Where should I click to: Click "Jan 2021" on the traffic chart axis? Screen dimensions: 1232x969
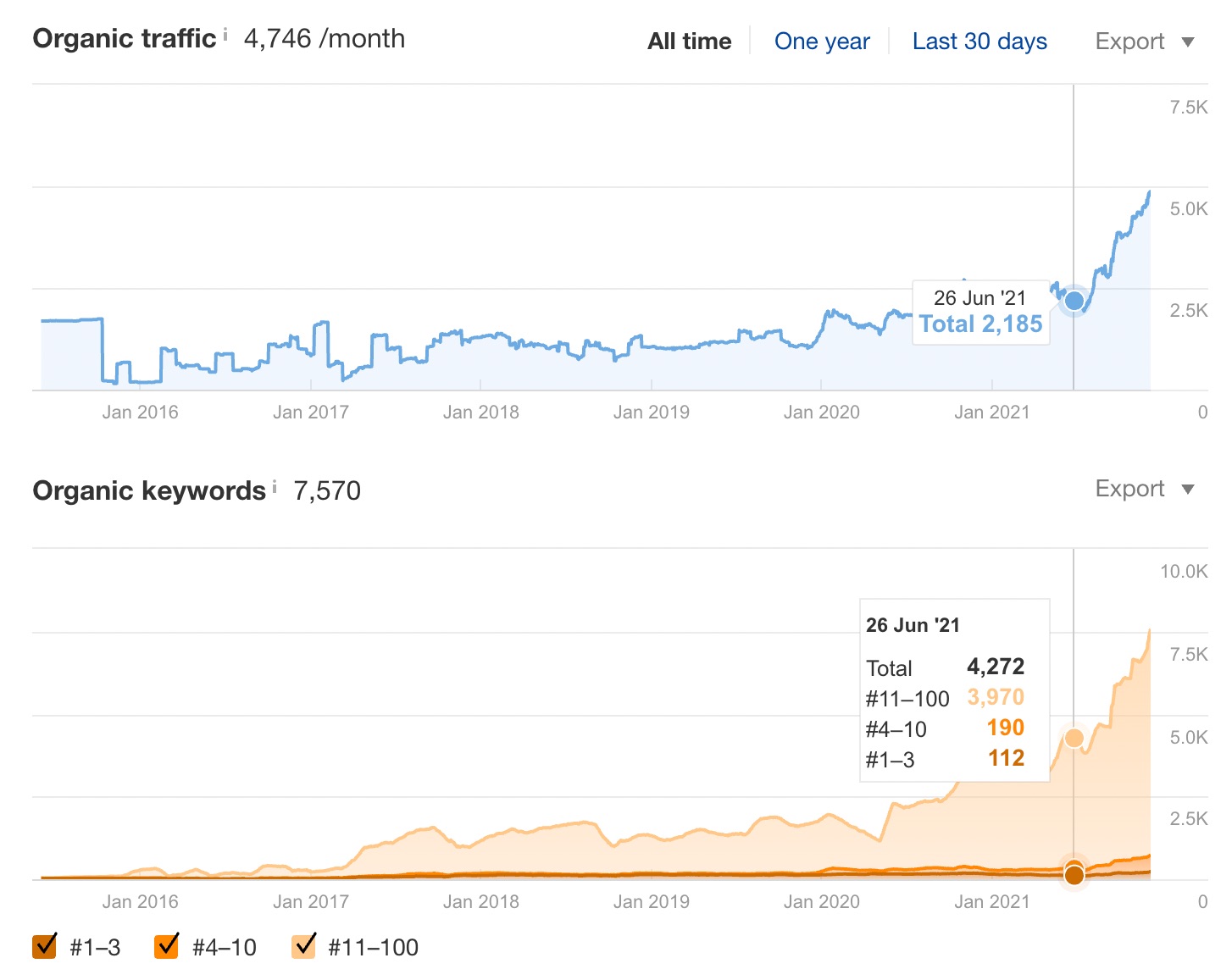pyautogui.click(x=992, y=413)
